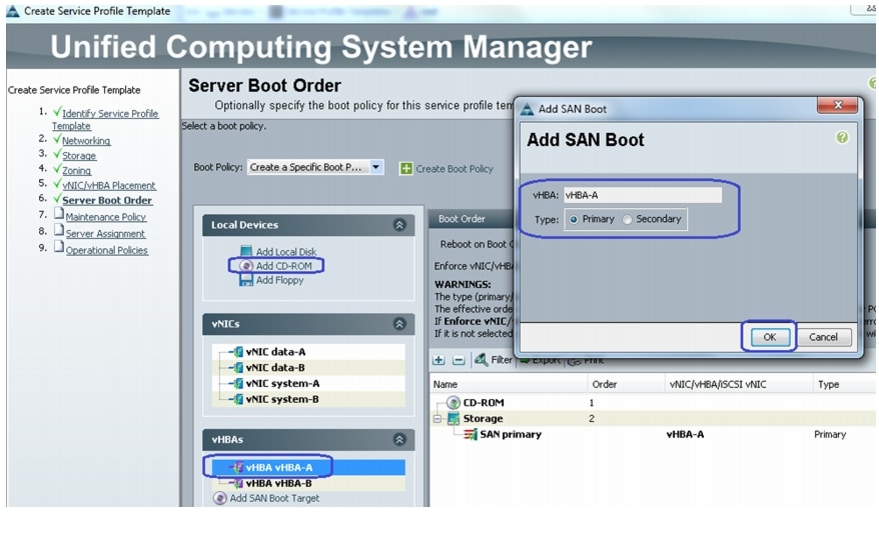Close the Add SAN Boot dialog
Viewport: 879px width, 535px height.
pyautogui.click(x=838, y=105)
